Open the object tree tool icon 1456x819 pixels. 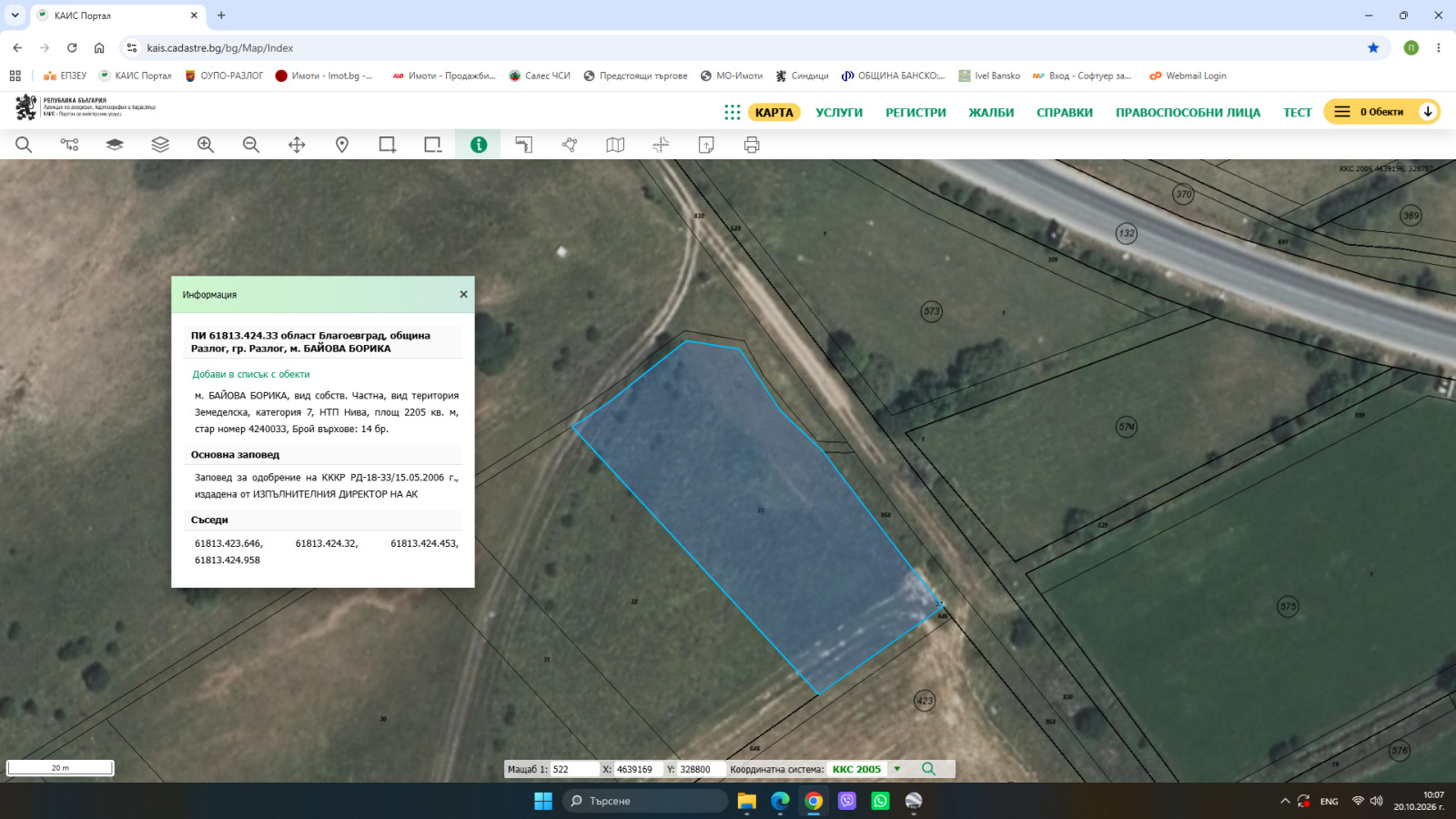[x=69, y=145]
